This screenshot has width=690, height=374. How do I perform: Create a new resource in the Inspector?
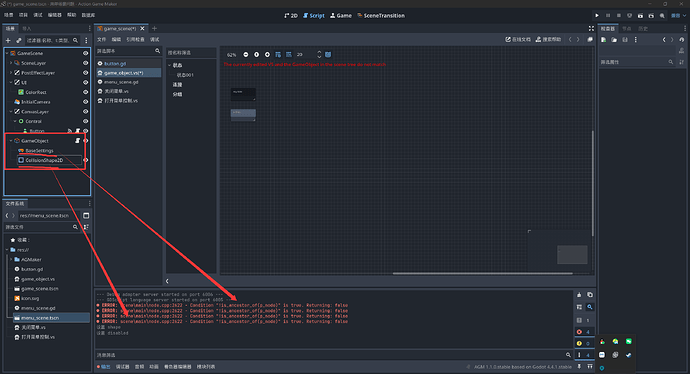pyautogui.click(x=603, y=40)
